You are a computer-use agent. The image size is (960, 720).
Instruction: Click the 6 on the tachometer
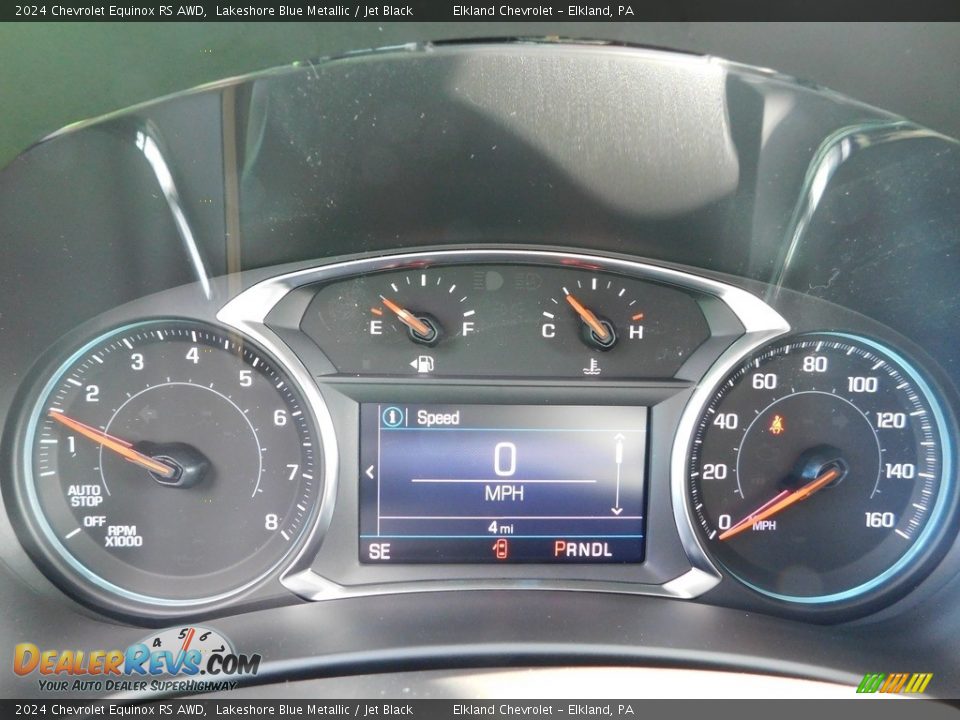click(x=280, y=418)
